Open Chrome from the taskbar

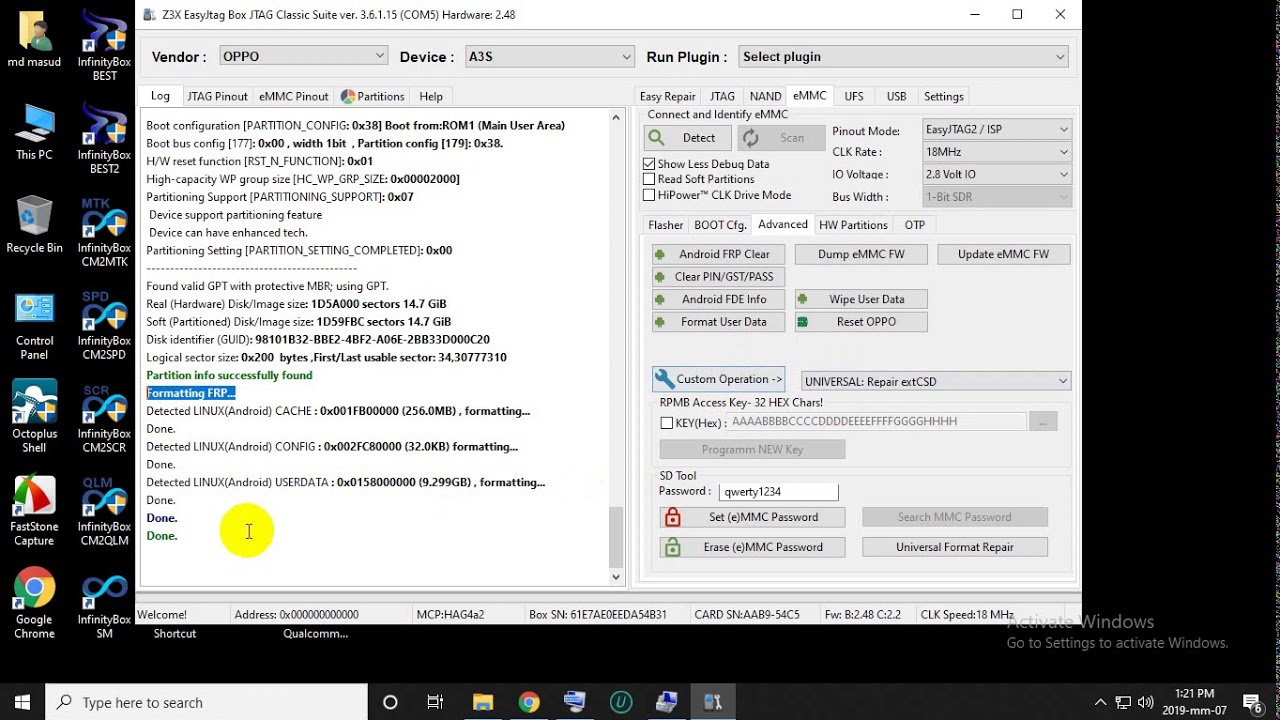point(529,702)
